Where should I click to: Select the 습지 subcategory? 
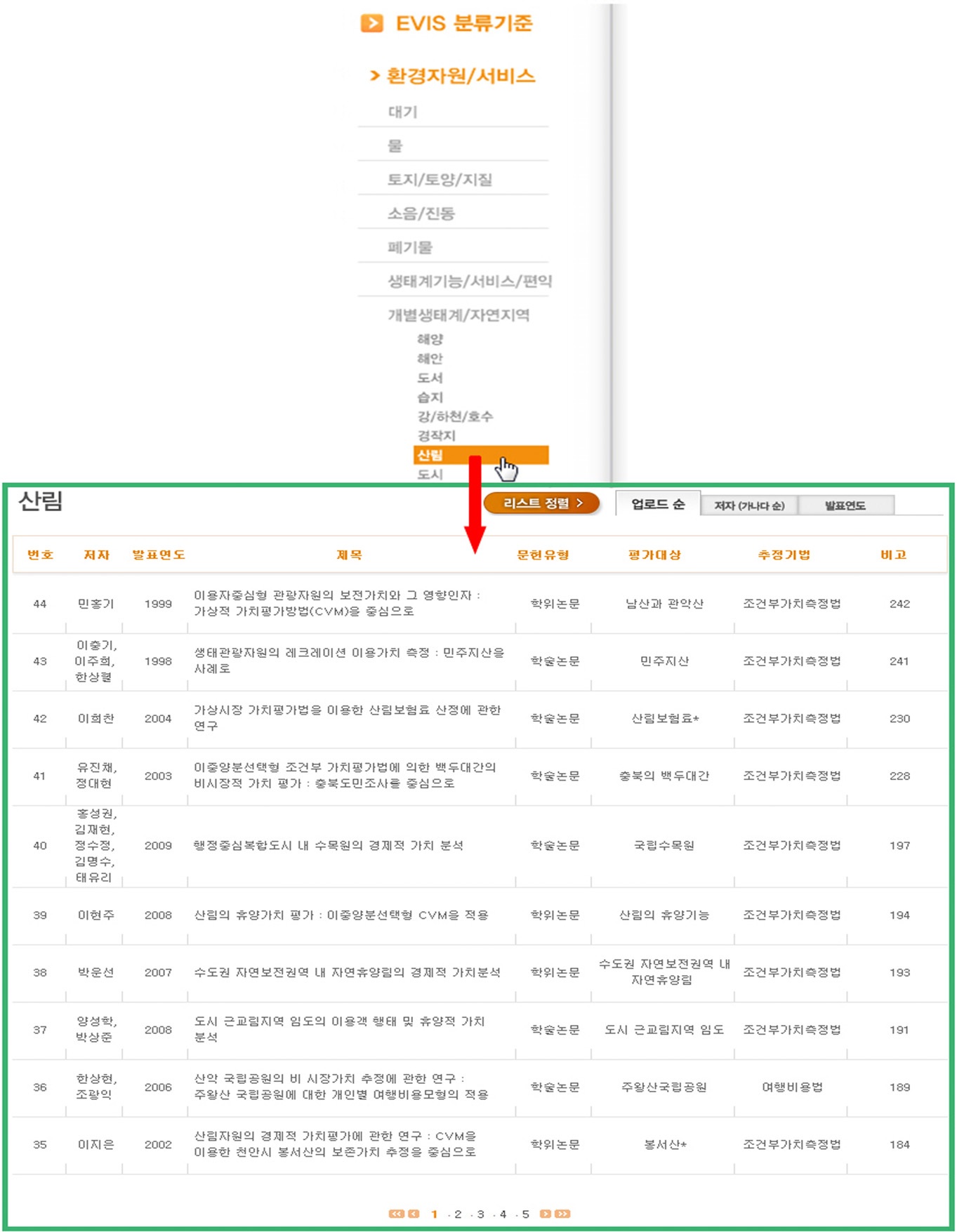pyautogui.click(x=430, y=397)
